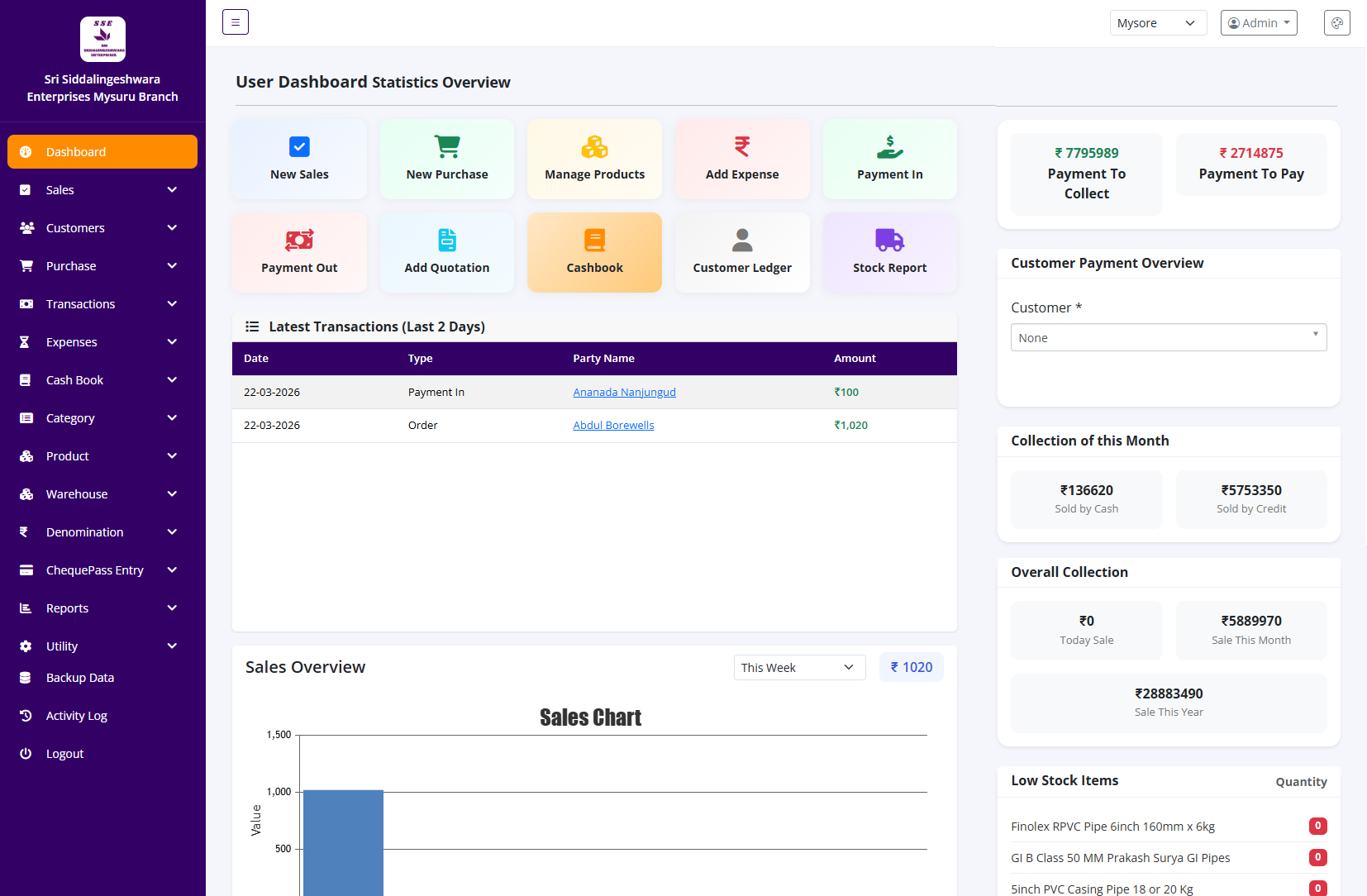Open the Cashbook icon
The width and height of the screenshot is (1367, 896).
594,240
